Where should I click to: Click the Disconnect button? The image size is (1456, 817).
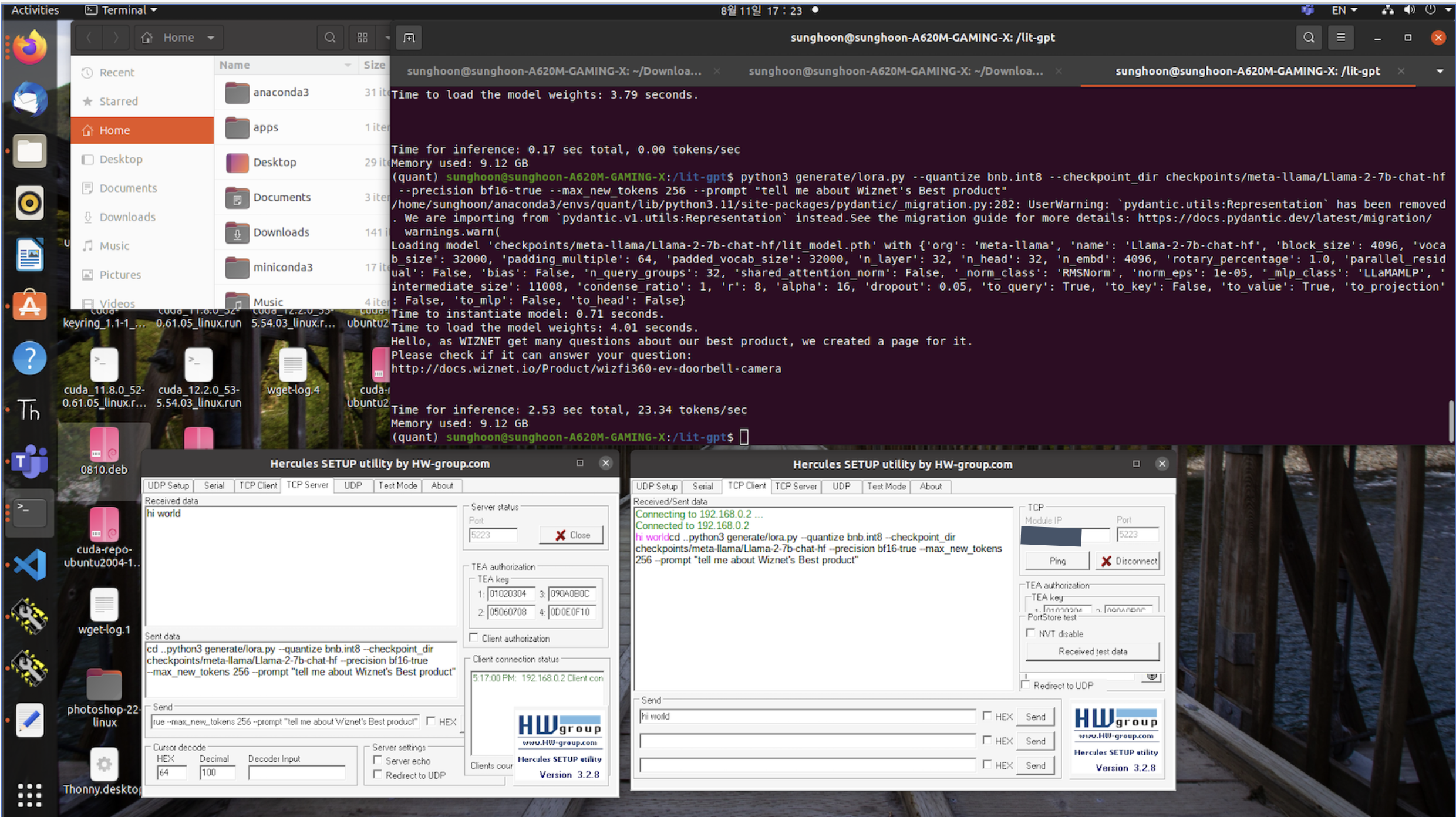[x=1128, y=561]
